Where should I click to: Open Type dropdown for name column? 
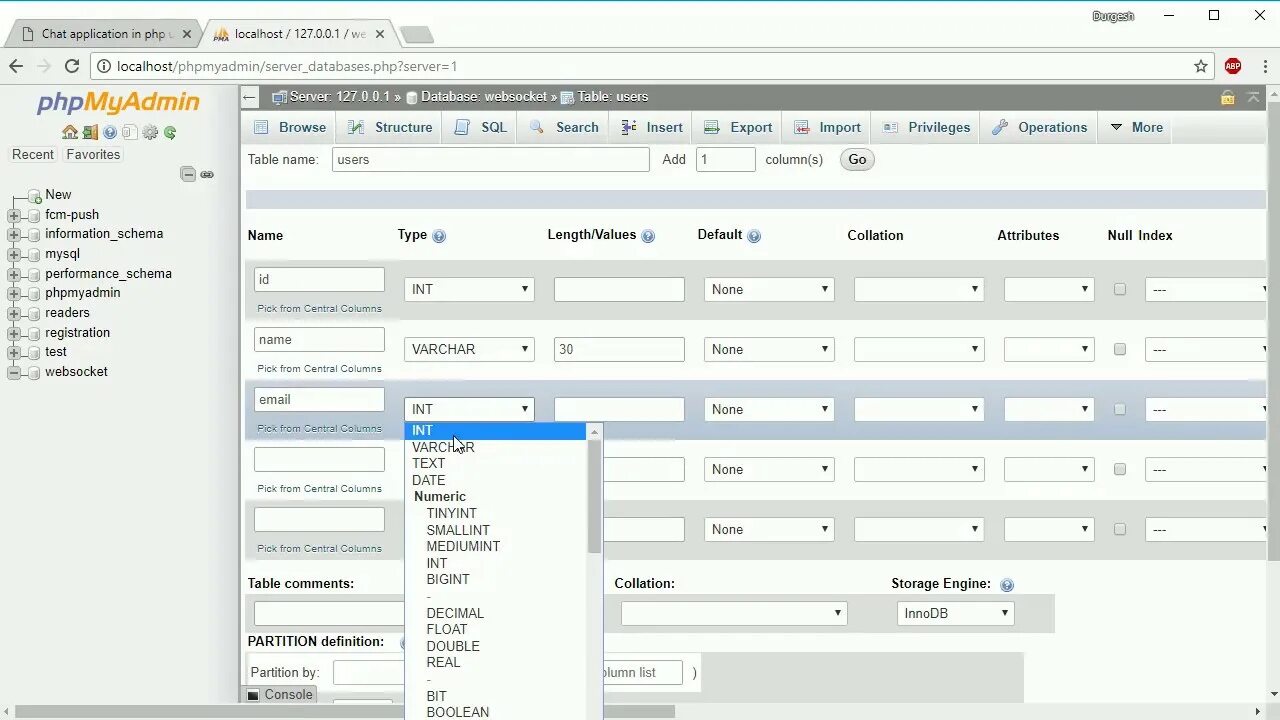coord(469,349)
